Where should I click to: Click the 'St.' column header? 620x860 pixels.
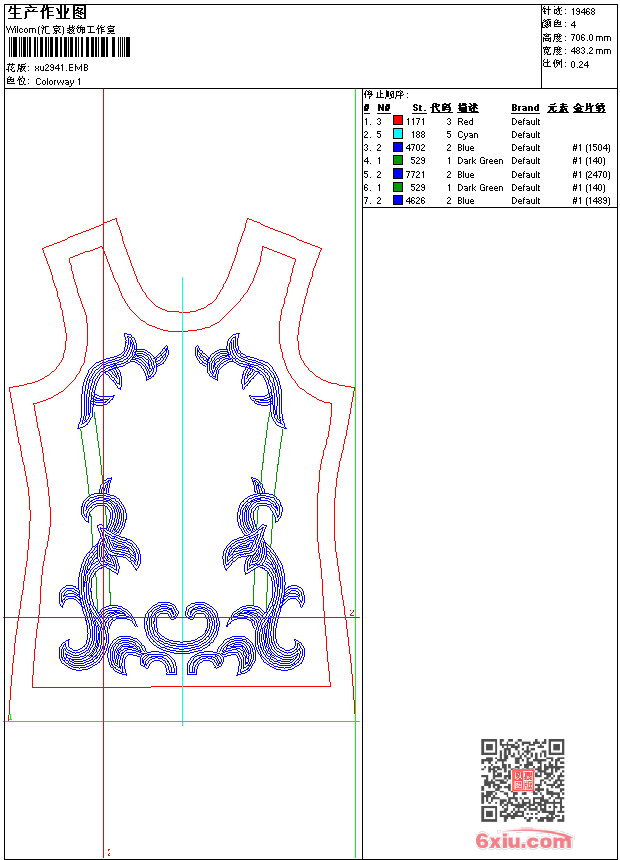(x=419, y=108)
